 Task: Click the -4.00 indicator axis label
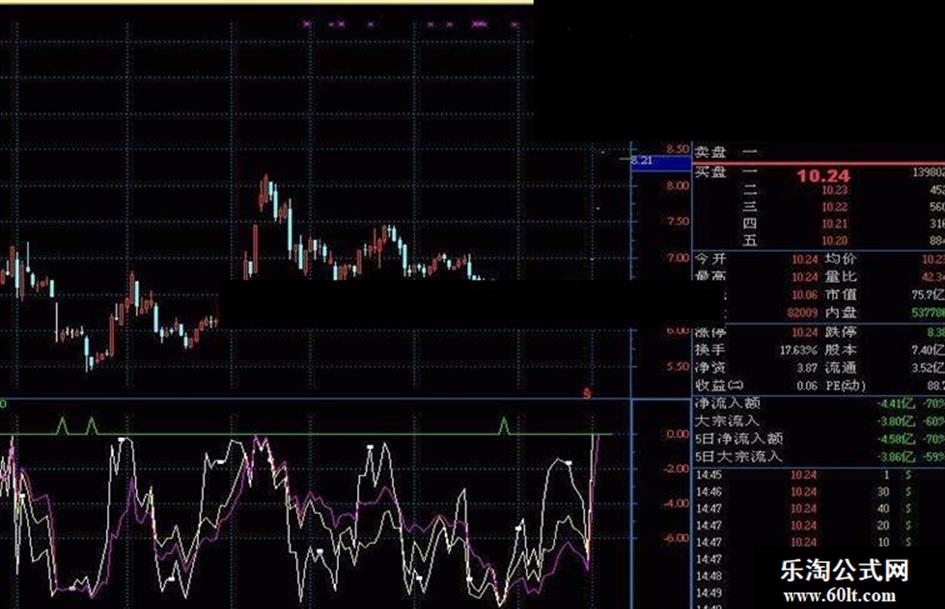pyautogui.click(x=676, y=503)
